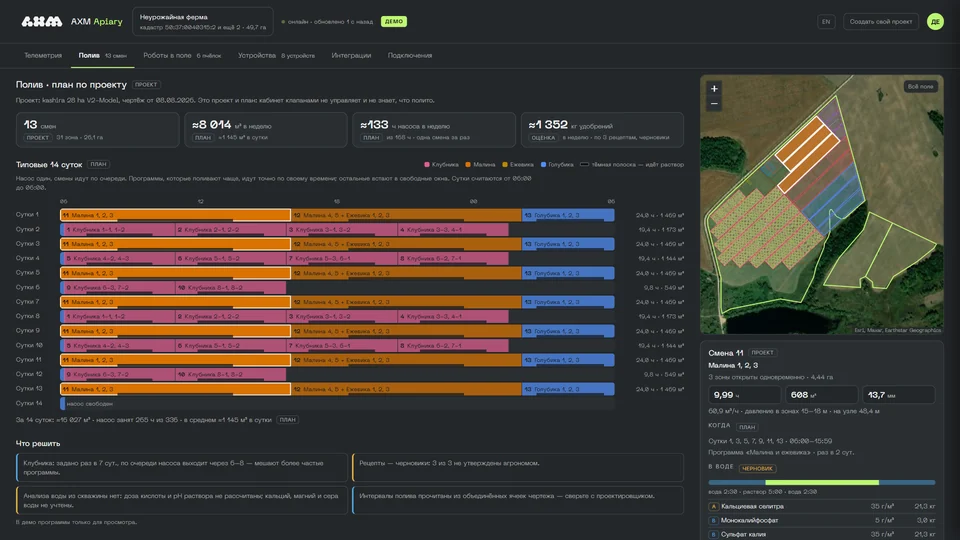The height and width of the screenshot is (540, 960).
Task: Select Клубника 2-1, 2-2 block in Сутки 2
Action: (x=231, y=230)
